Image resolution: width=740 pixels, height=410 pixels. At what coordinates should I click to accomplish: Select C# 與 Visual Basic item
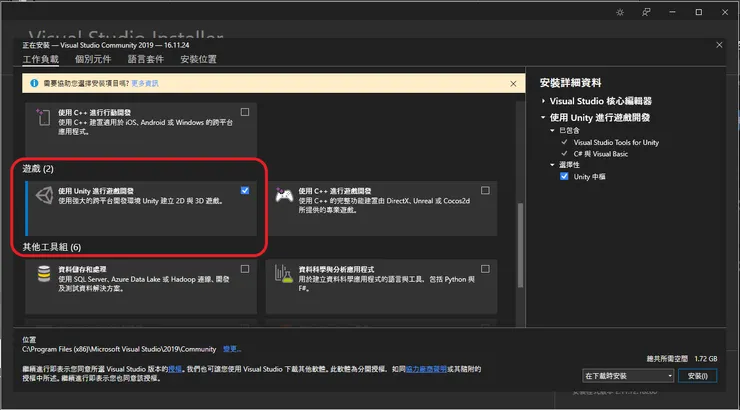[x=600, y=154]
